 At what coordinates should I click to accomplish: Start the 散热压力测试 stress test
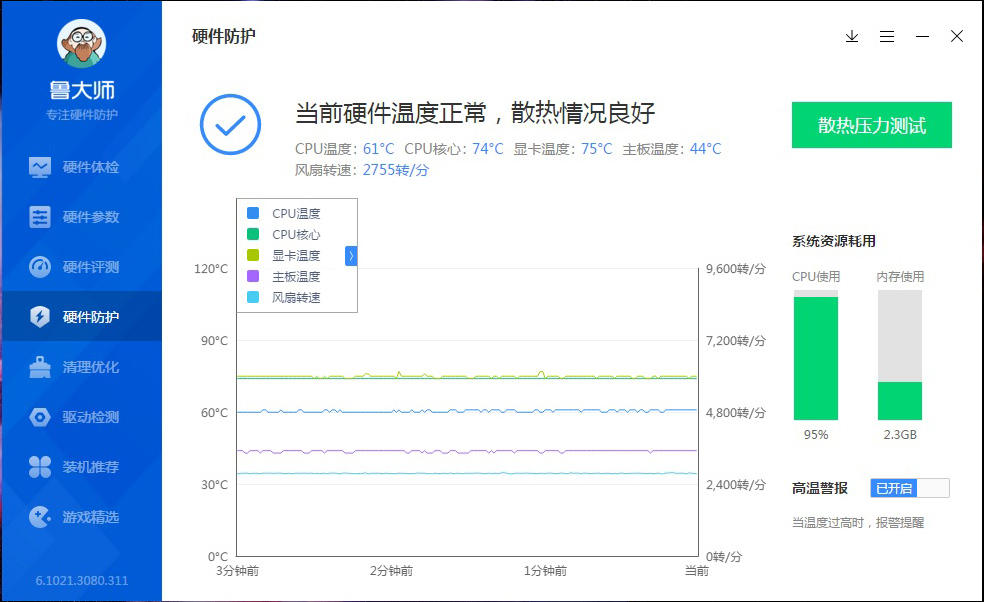pyautogui.click(x=871, y=125)
